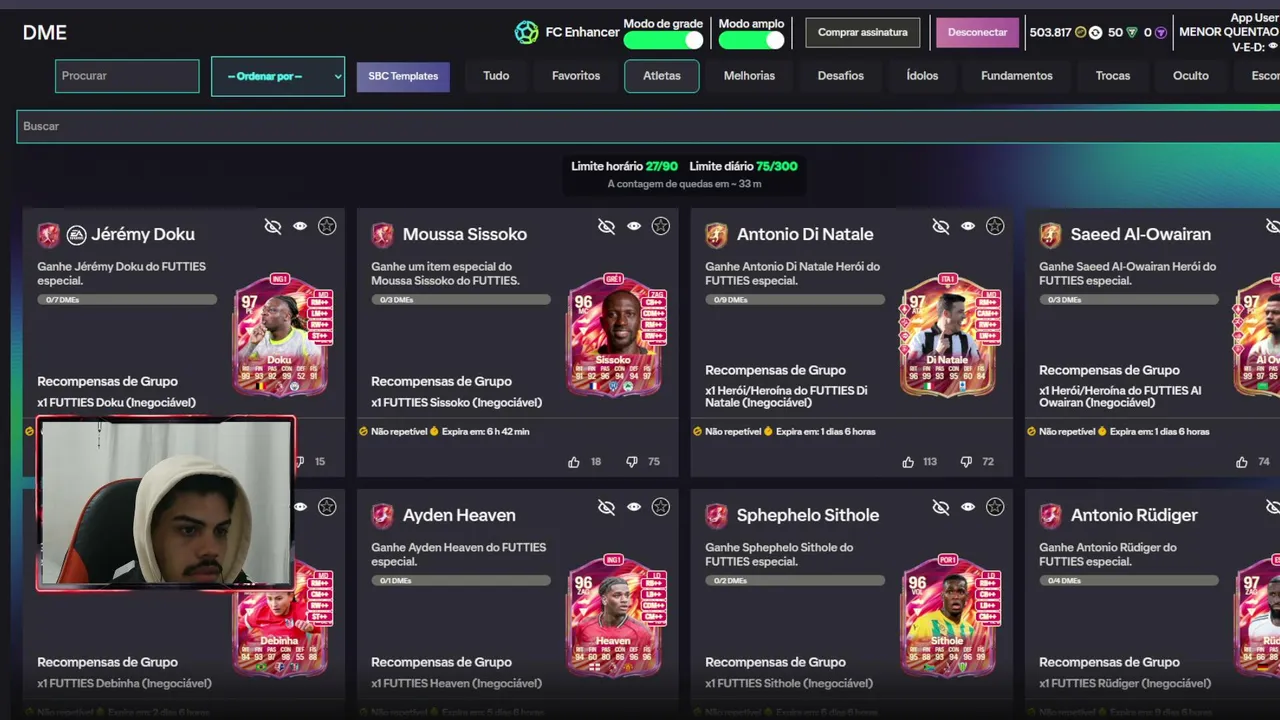Screen dimensions: 1280x720
Task: Go to the Melhorias tab
Action: pyautogui.click(x=749, y=76)
